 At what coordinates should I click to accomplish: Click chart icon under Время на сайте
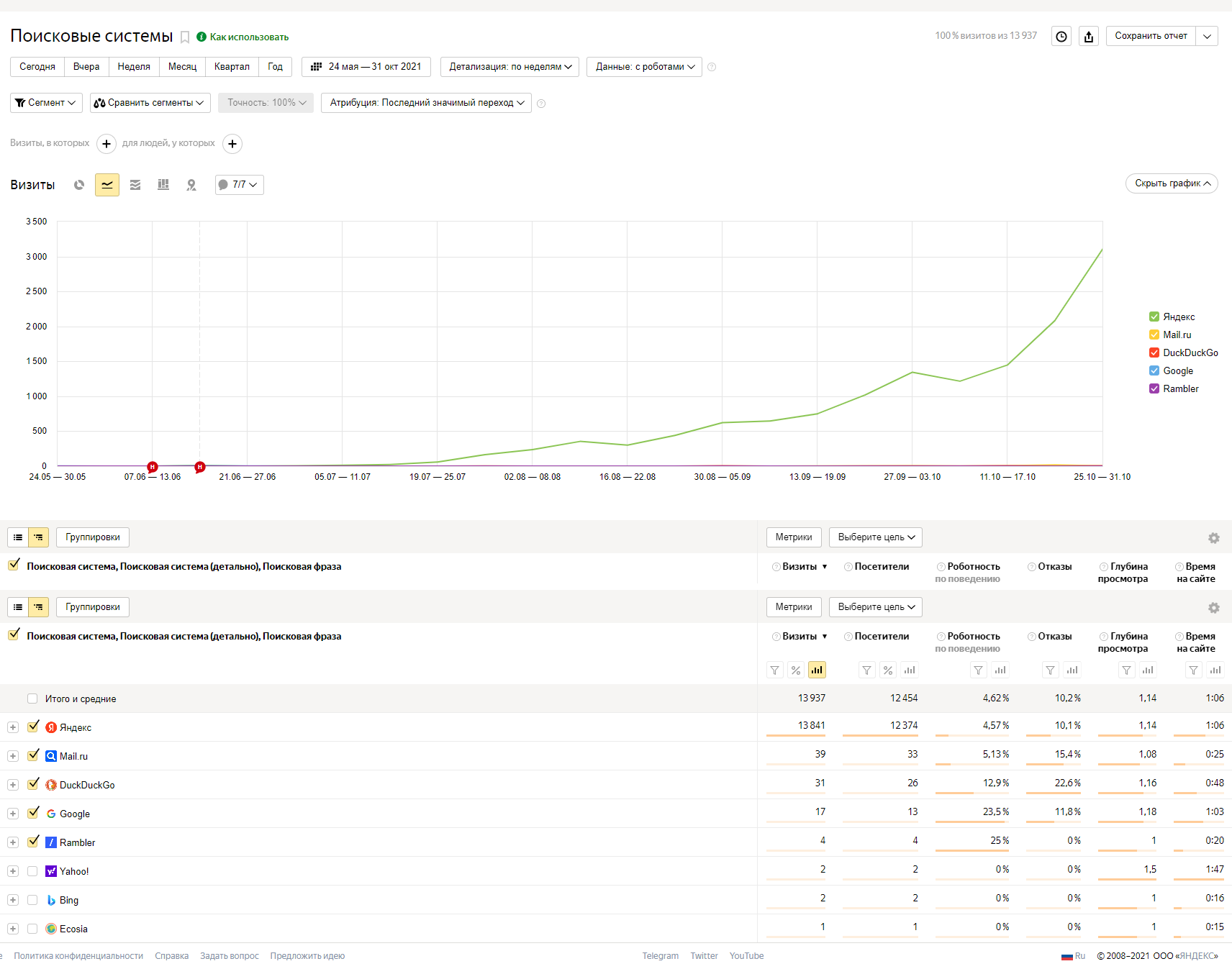(x=1215, y=670)
